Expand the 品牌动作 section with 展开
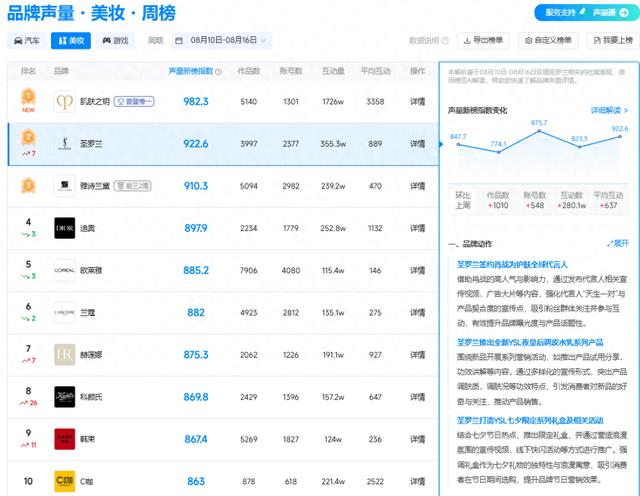Screen dimensions: 640x496 tap(618, 243)
